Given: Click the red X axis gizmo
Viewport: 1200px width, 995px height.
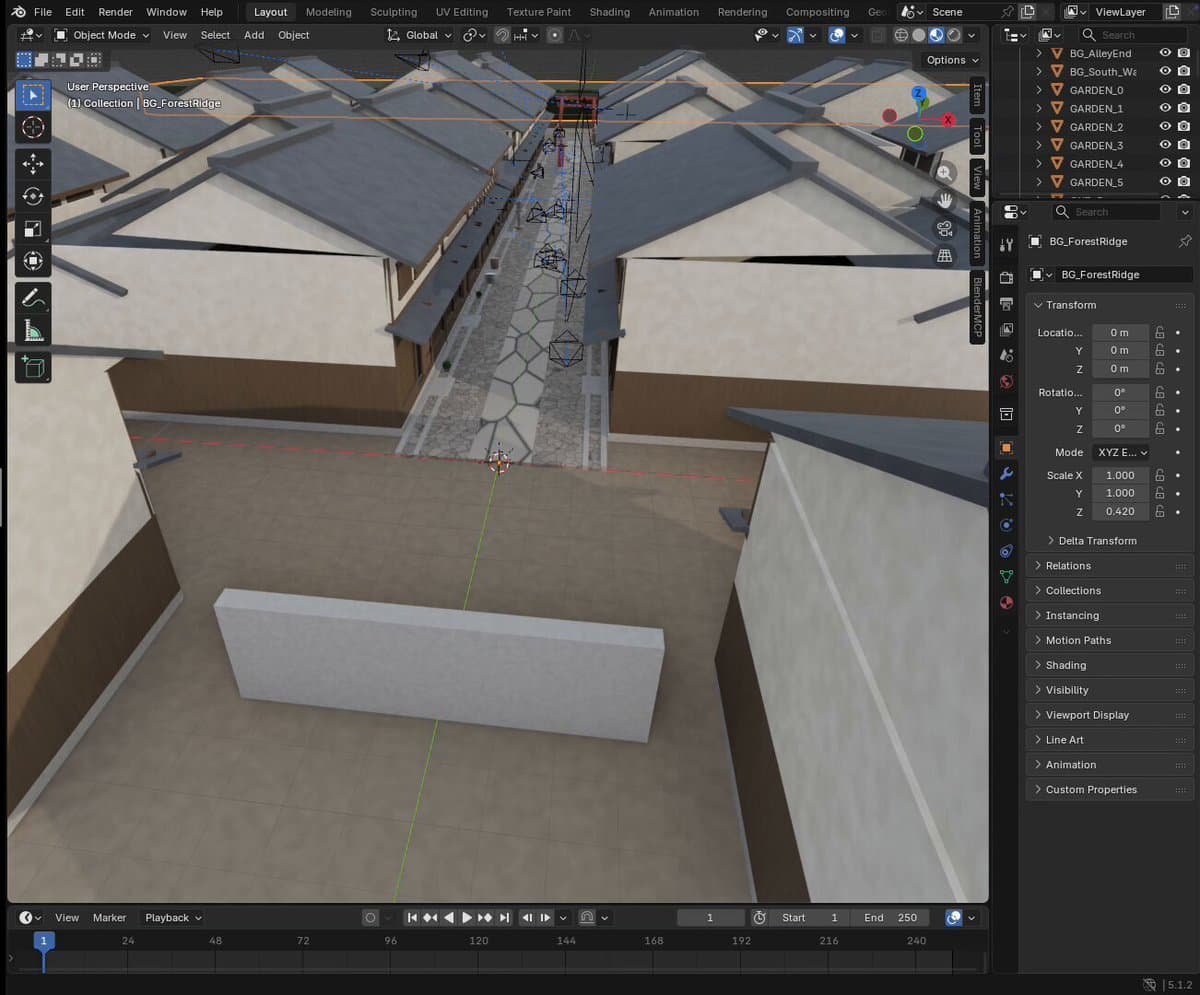Looking at the screenshot, I should click(x=948, y=120).
